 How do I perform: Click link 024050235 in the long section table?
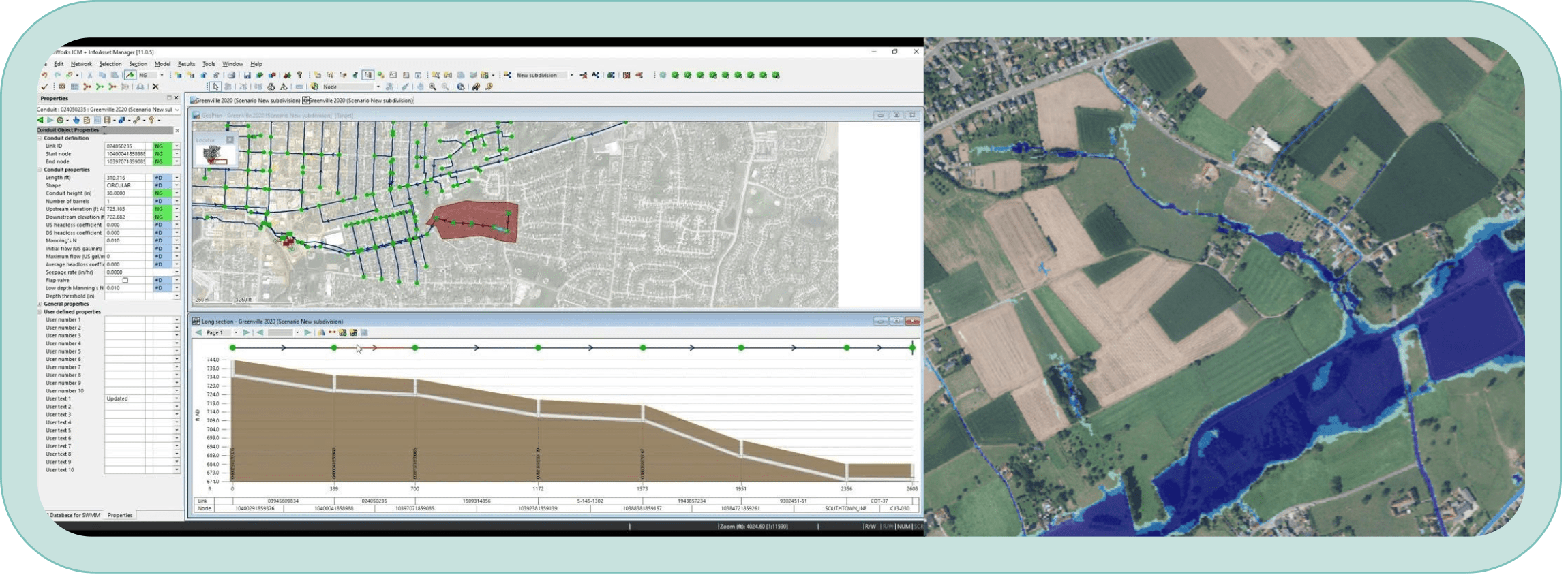pos(374,501)
